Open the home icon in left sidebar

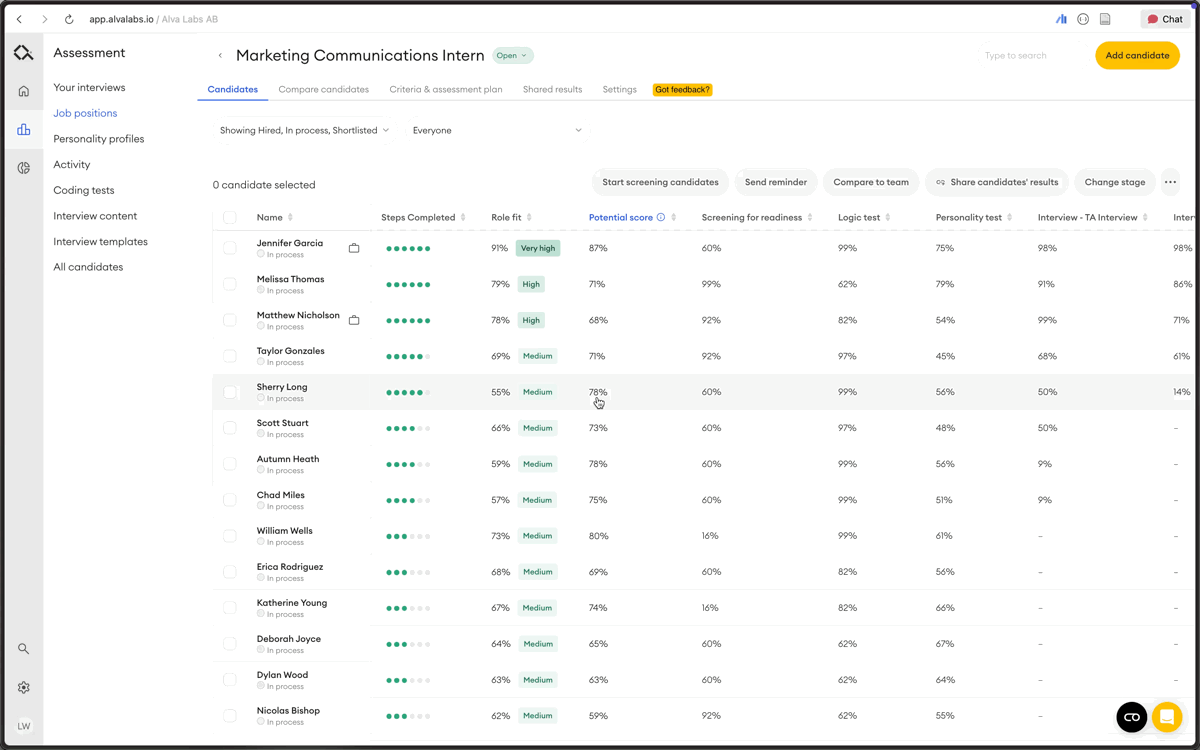pos(24,91)
